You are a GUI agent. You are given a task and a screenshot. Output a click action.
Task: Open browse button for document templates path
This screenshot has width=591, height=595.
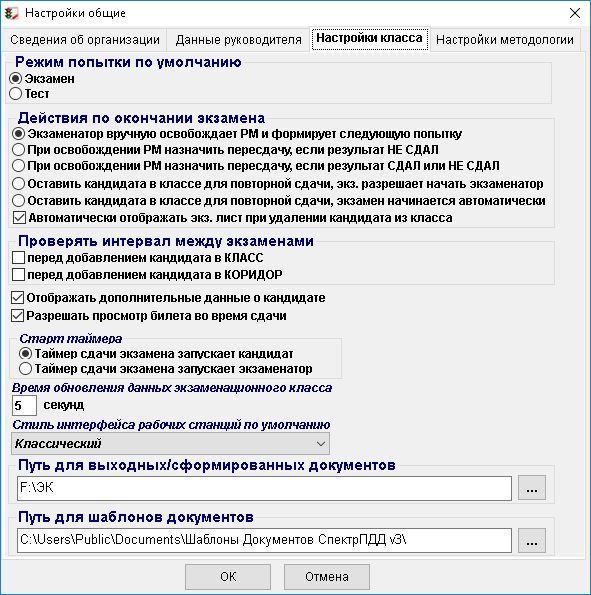click(x=532, y=540)
